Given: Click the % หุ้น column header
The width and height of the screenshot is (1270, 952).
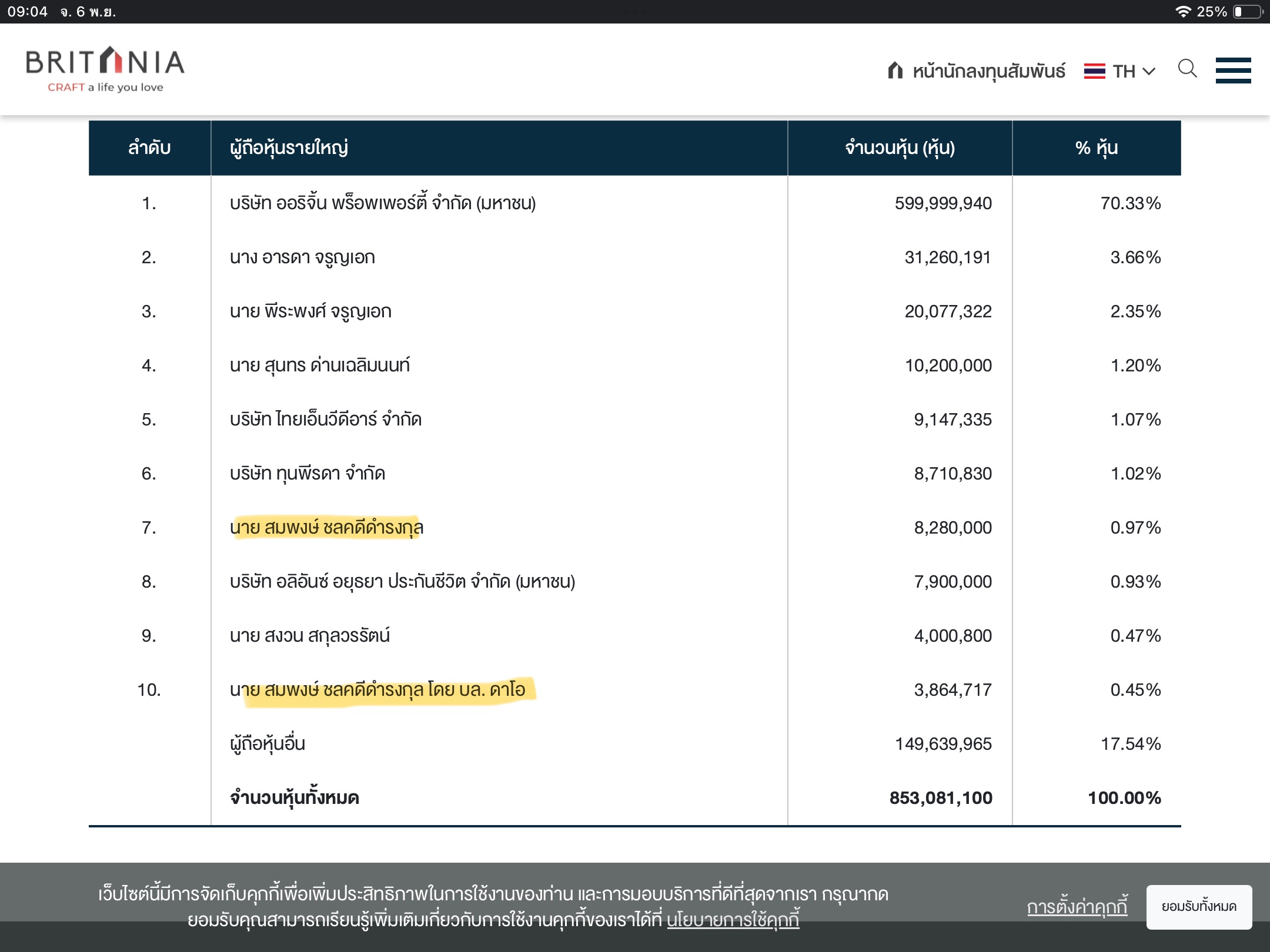Looking at the screenshot, I should [x=1096, y=148].
